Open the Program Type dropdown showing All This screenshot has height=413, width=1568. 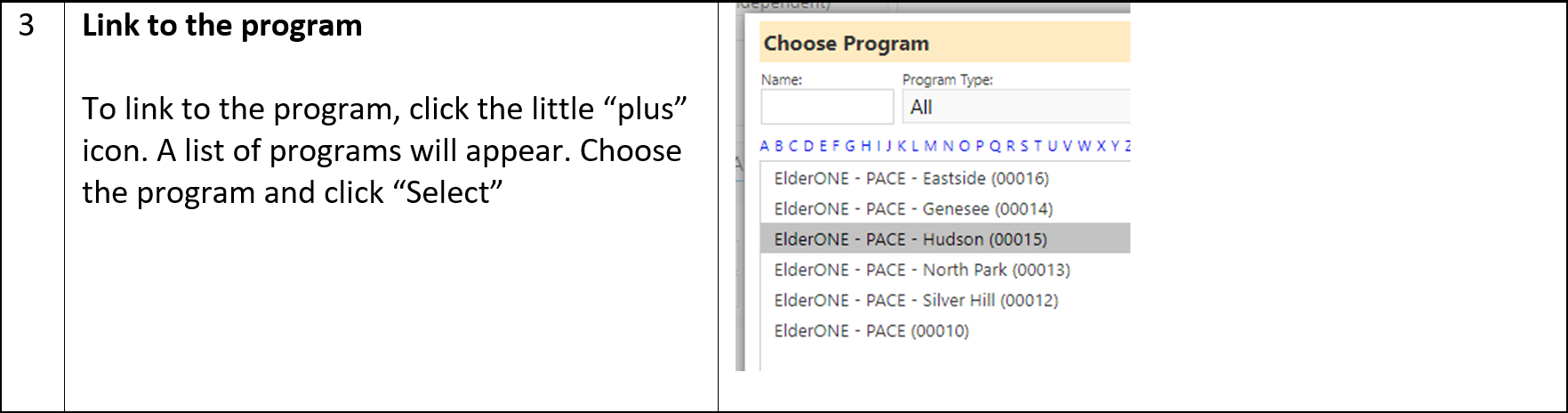[x=1017, y=107]
